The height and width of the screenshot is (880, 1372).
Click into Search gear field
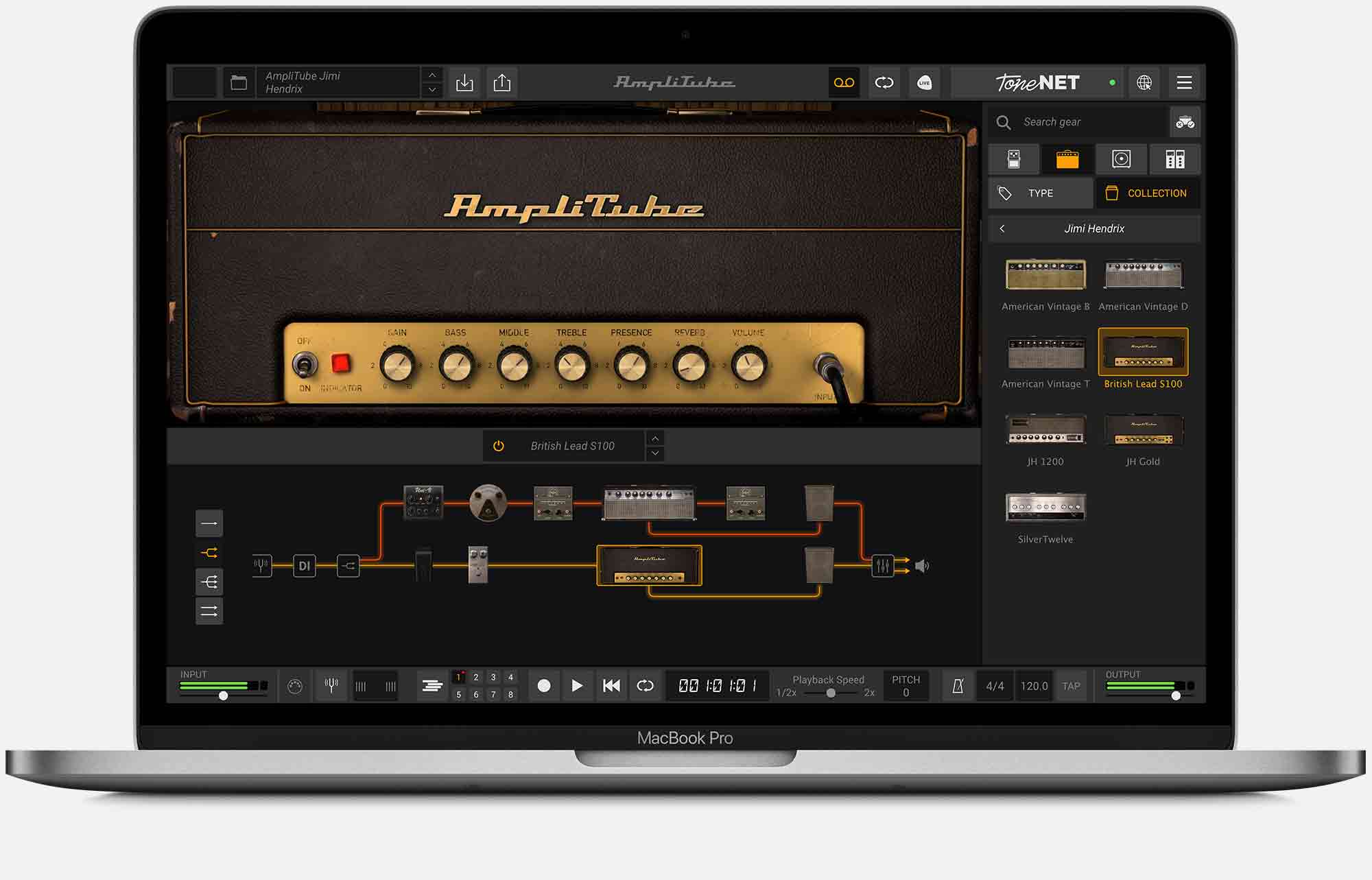[1078, 122]
